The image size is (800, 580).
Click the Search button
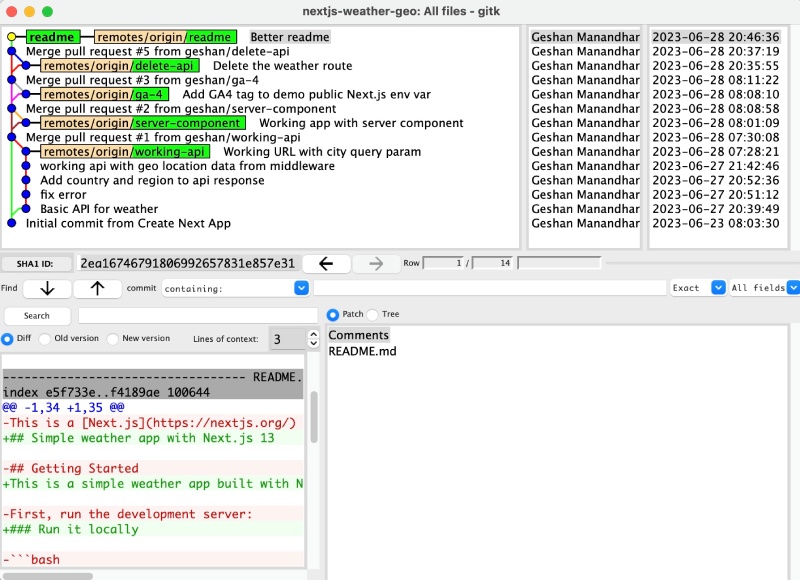37,314
